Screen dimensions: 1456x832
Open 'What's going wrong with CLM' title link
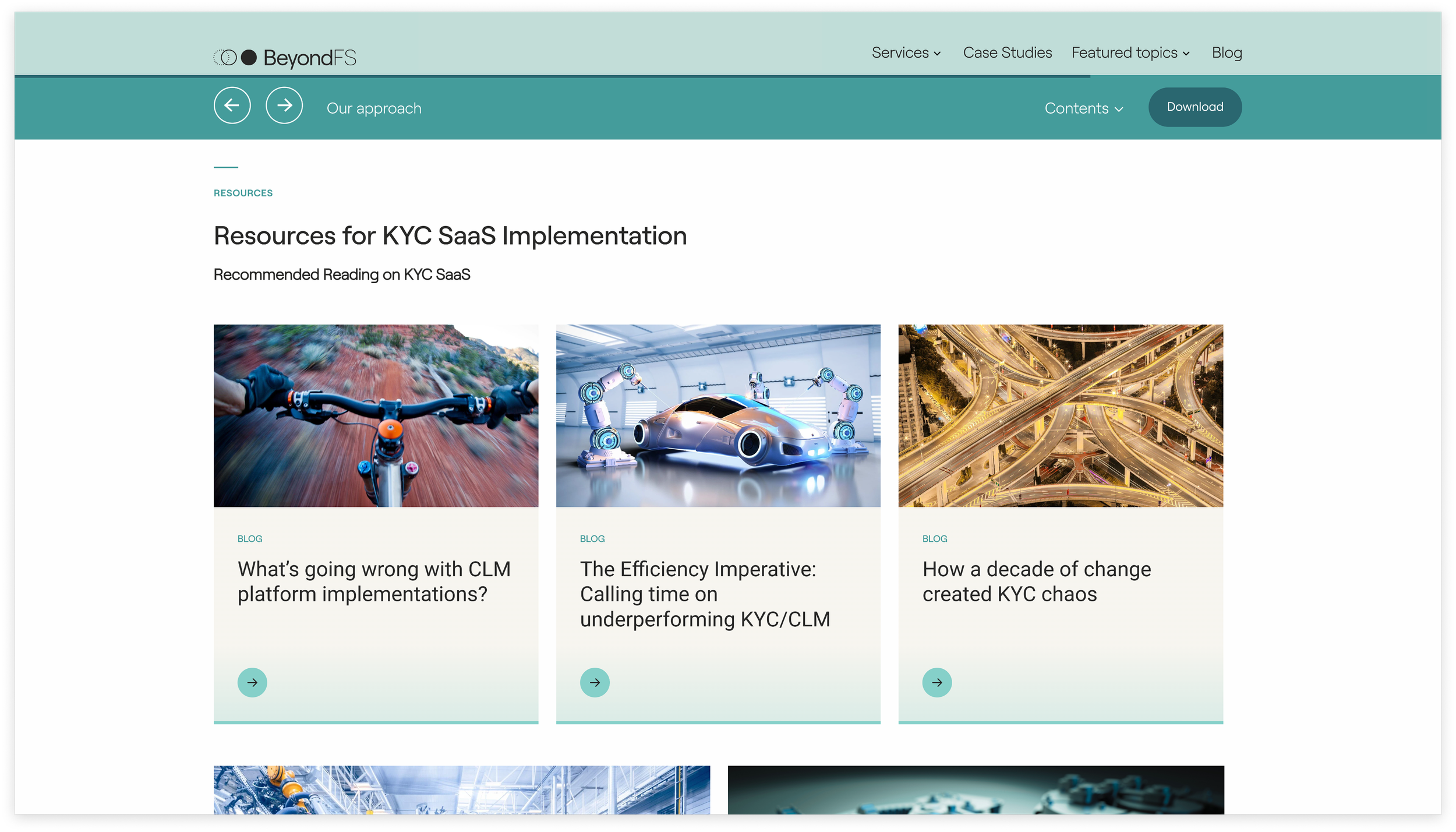pyautogui.click(x=374, y=581)
